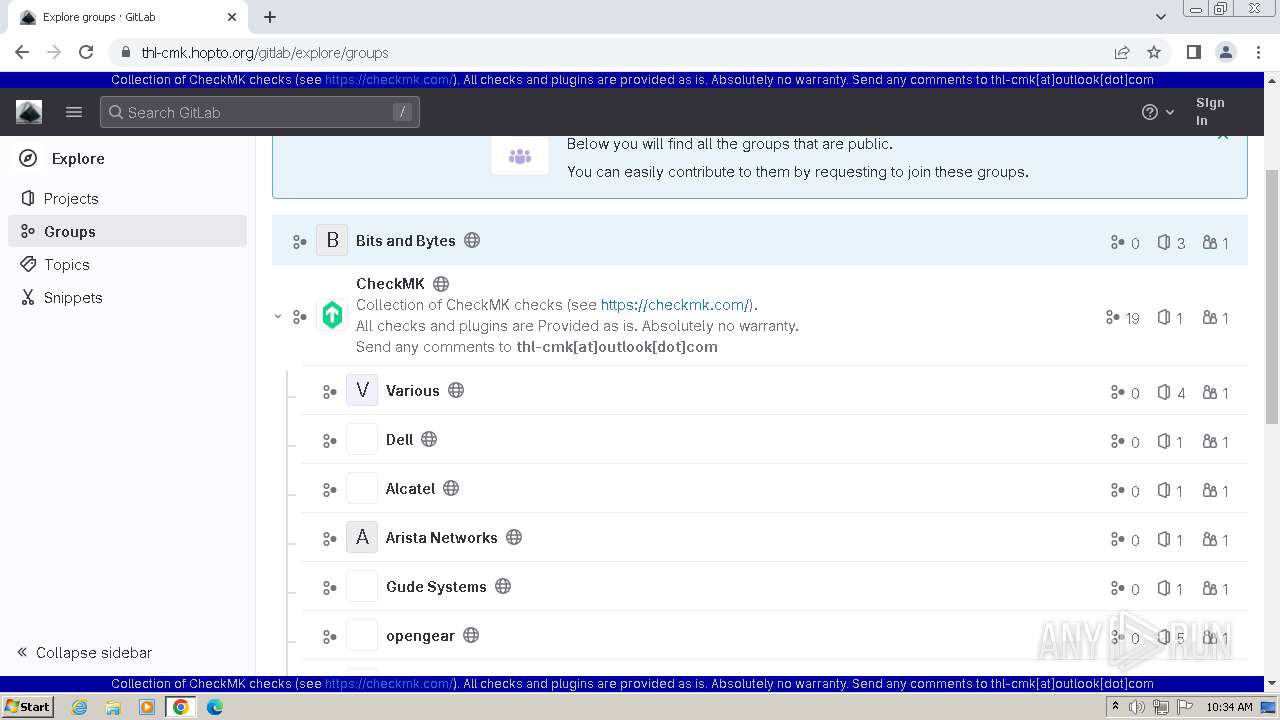
Task: Open the opengear subgroup
Action: tap(420, 635)
